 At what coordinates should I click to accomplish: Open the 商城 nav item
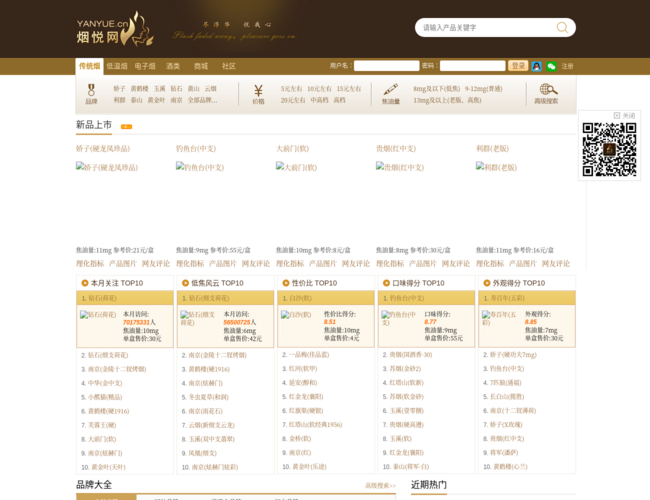pyautogui.click(x=201, y=66)
